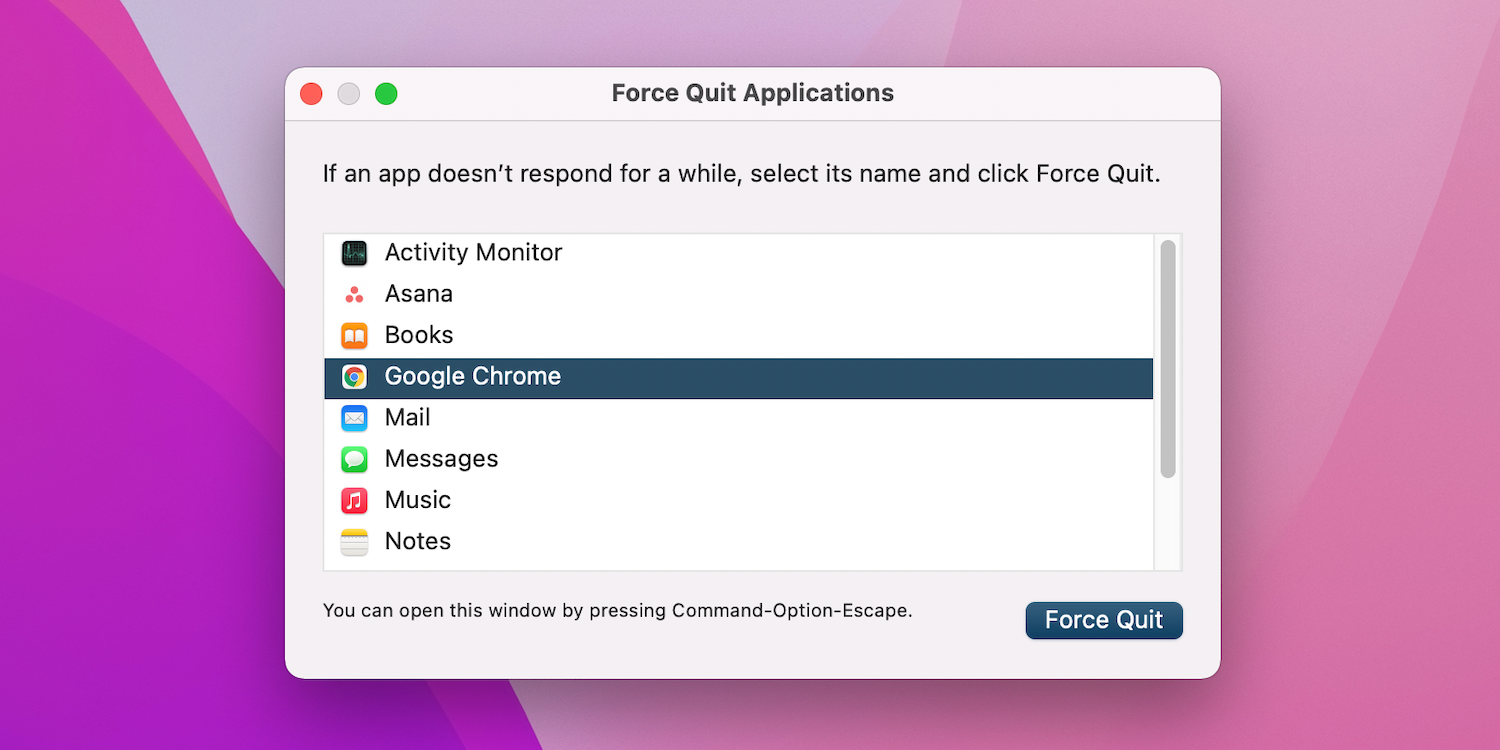The width and height of the screenshot is (1500, 750).
Task: Click the Music app icon
Action: (x=354, y=500)
